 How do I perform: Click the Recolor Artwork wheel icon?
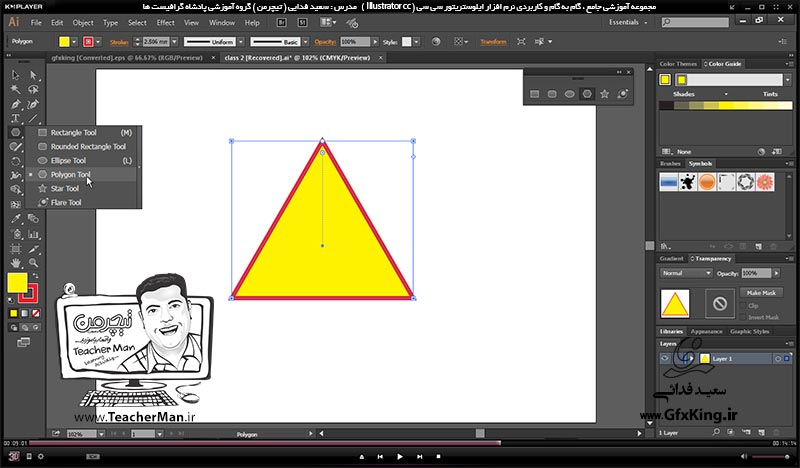point(436,42)
